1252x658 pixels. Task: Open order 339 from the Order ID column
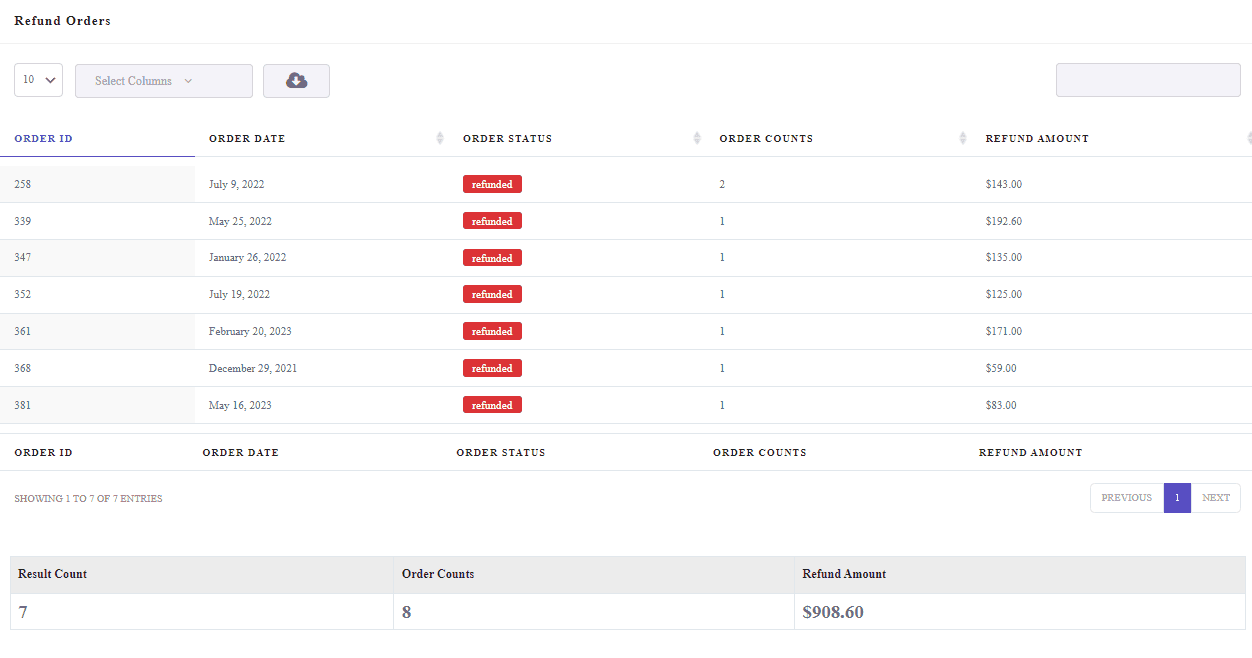pyautogui.click(x=22, y=221)
